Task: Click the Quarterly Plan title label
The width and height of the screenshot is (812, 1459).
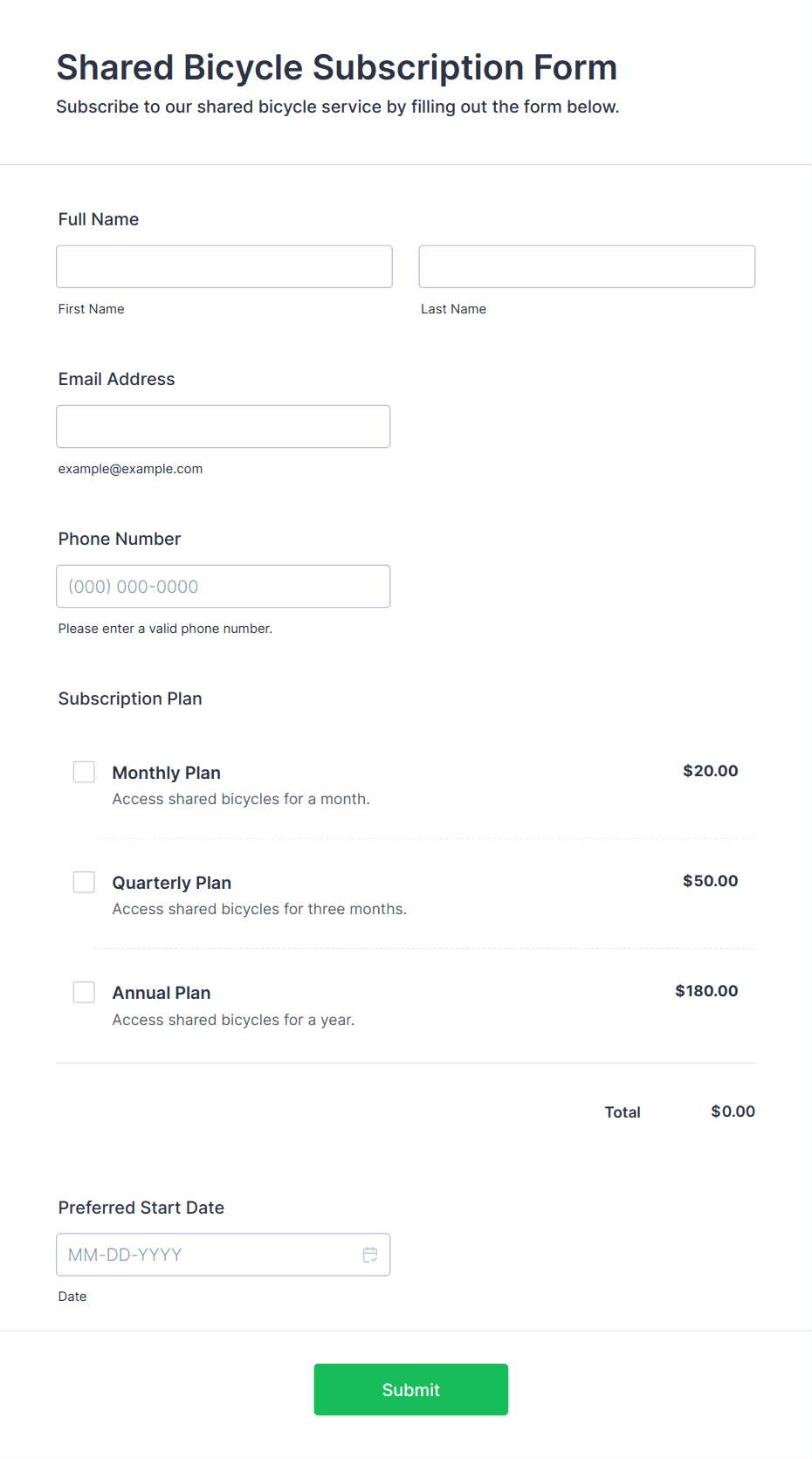Action: 172,883
